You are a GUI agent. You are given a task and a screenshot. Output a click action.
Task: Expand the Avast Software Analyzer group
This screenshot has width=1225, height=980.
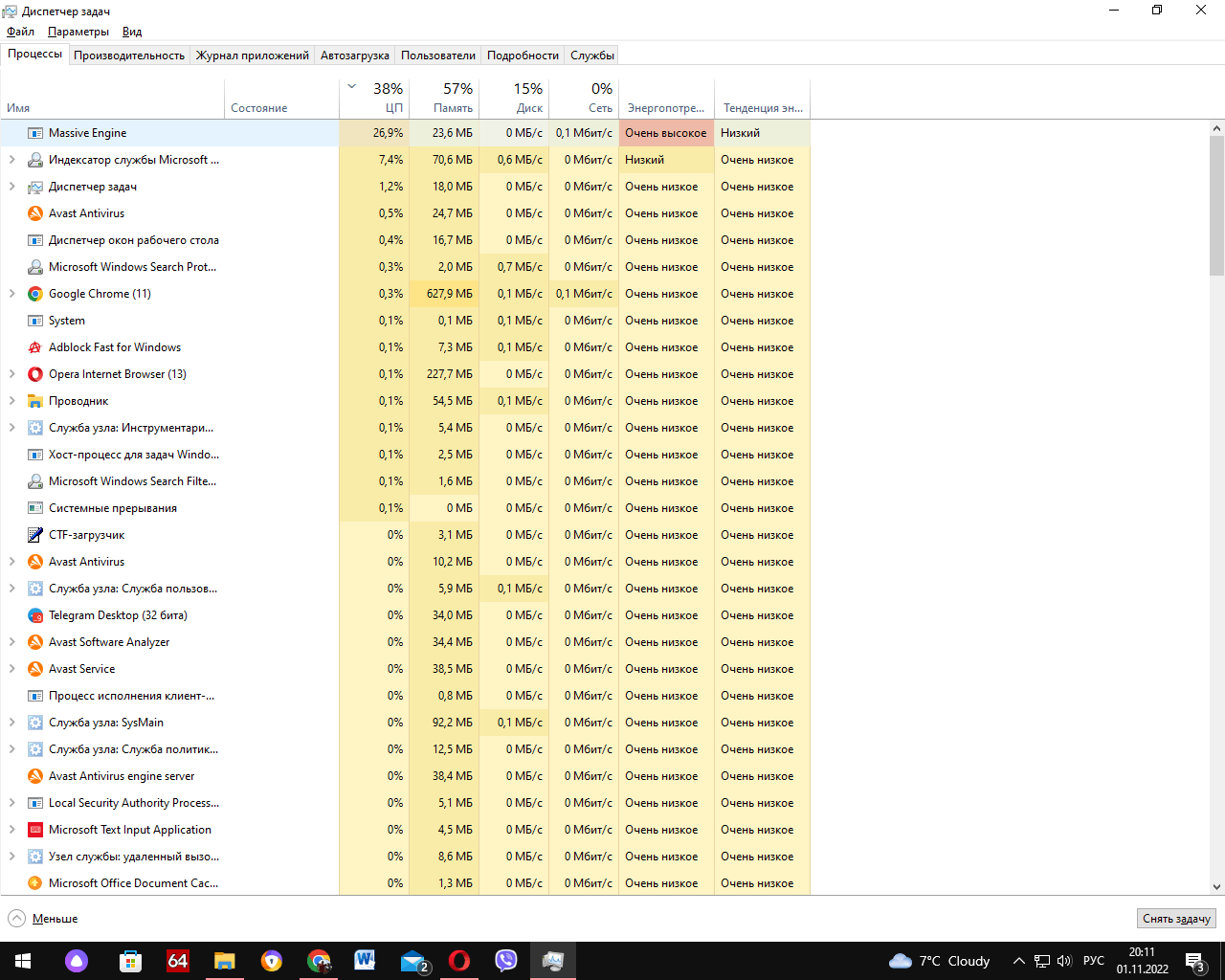11,642
